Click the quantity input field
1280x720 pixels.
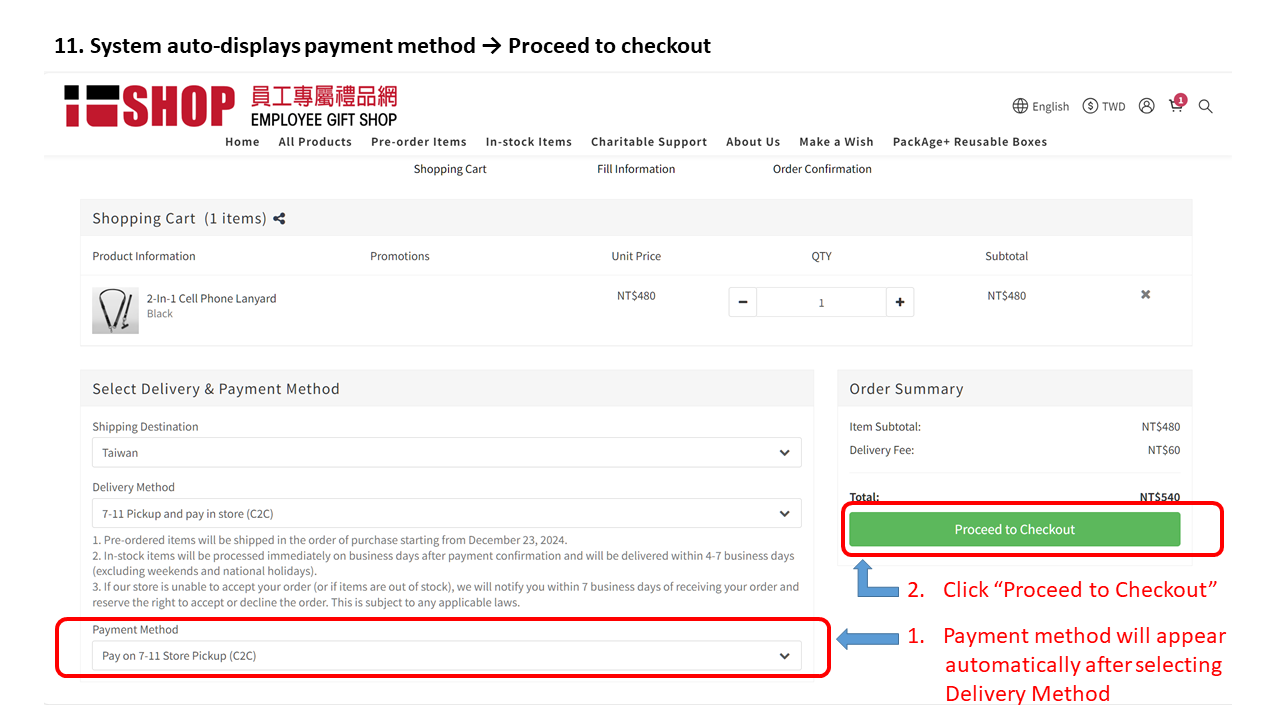[x=821, y=302]
